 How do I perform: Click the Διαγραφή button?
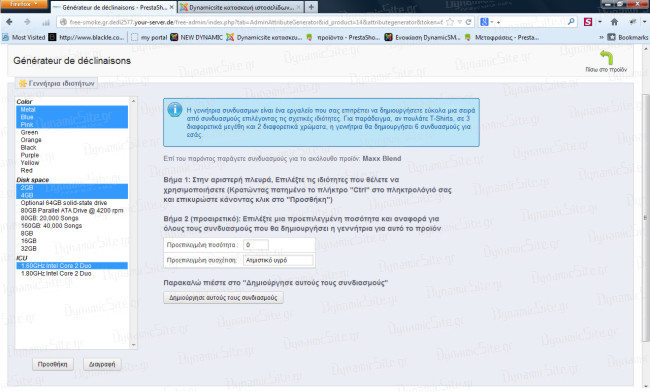102,364
